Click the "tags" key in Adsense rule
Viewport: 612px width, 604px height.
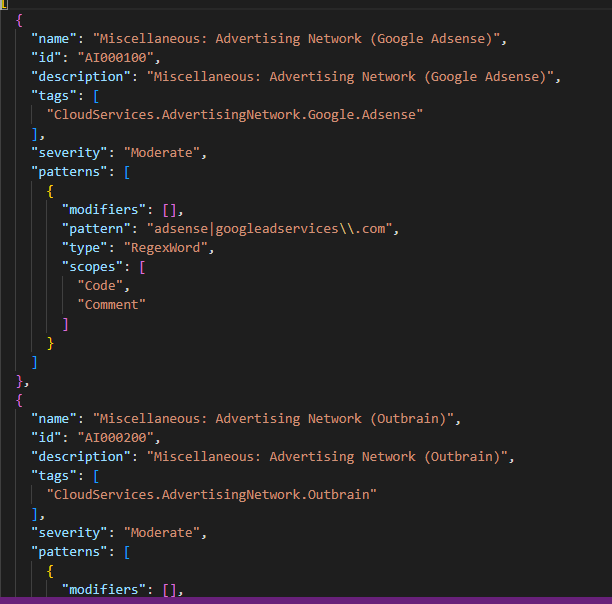[x=54, y=96]
